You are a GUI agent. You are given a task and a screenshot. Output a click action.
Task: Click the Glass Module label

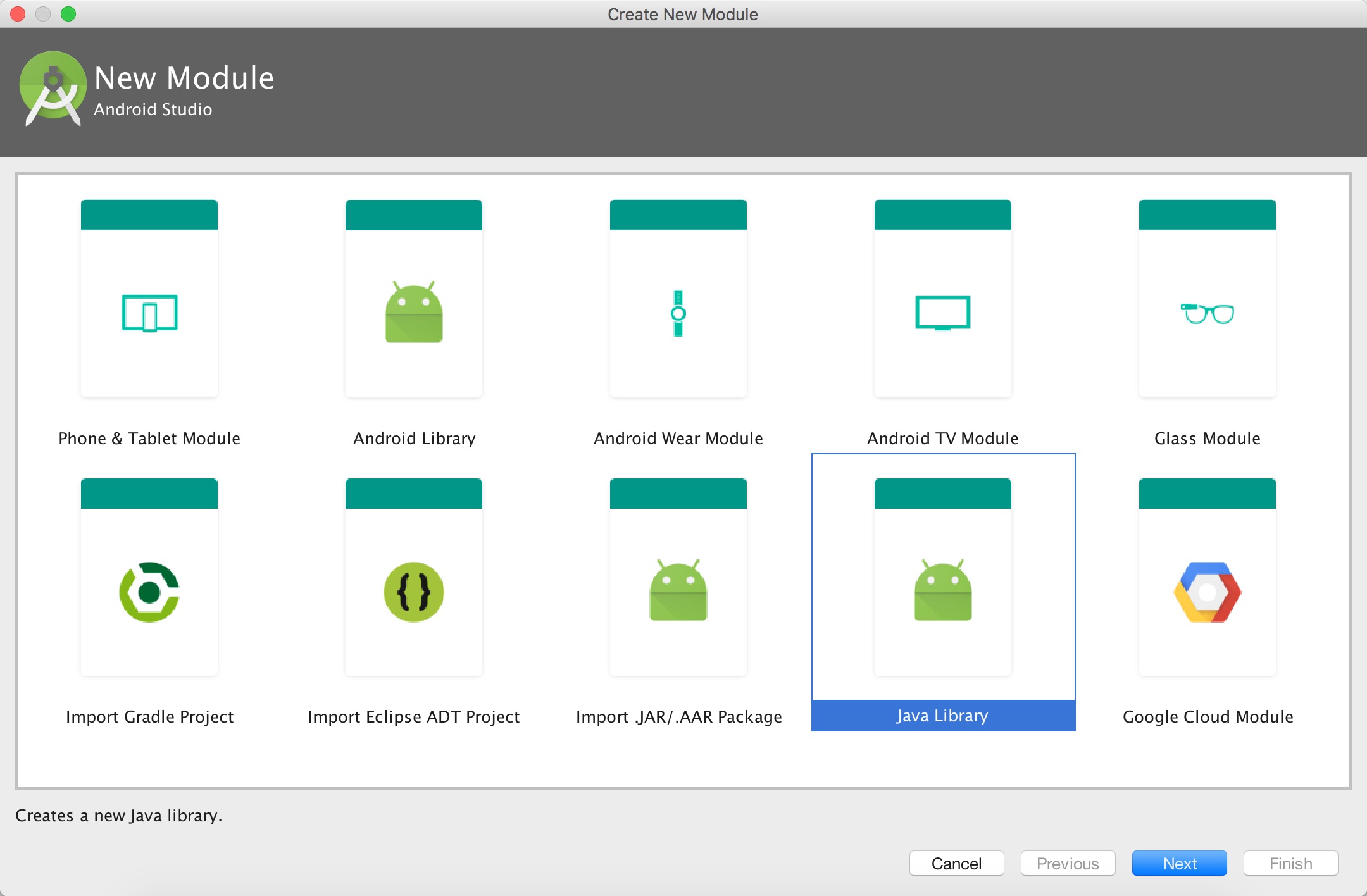[x=1208, y=439]
